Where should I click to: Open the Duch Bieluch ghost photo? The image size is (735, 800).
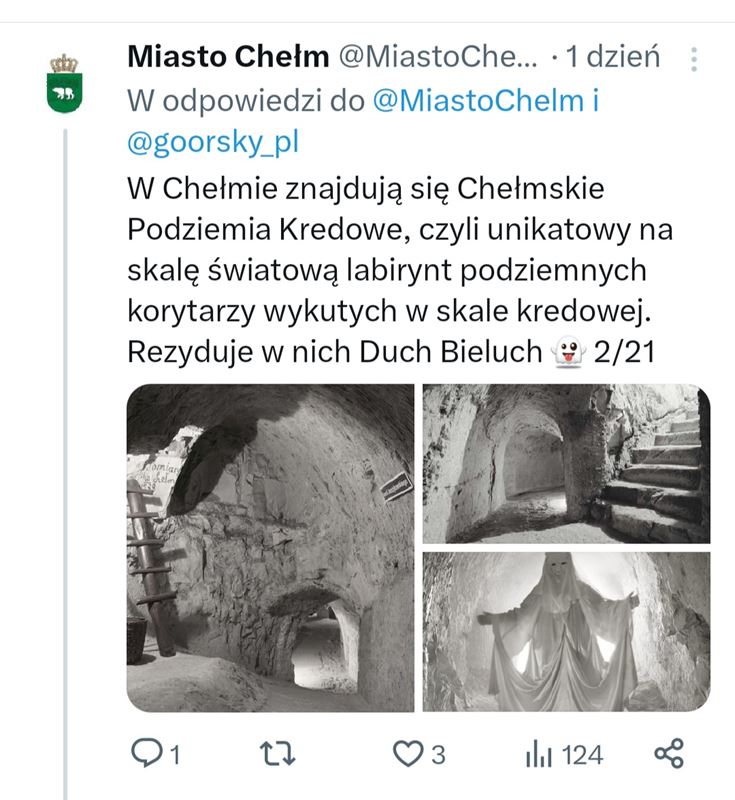pos(566,631)
